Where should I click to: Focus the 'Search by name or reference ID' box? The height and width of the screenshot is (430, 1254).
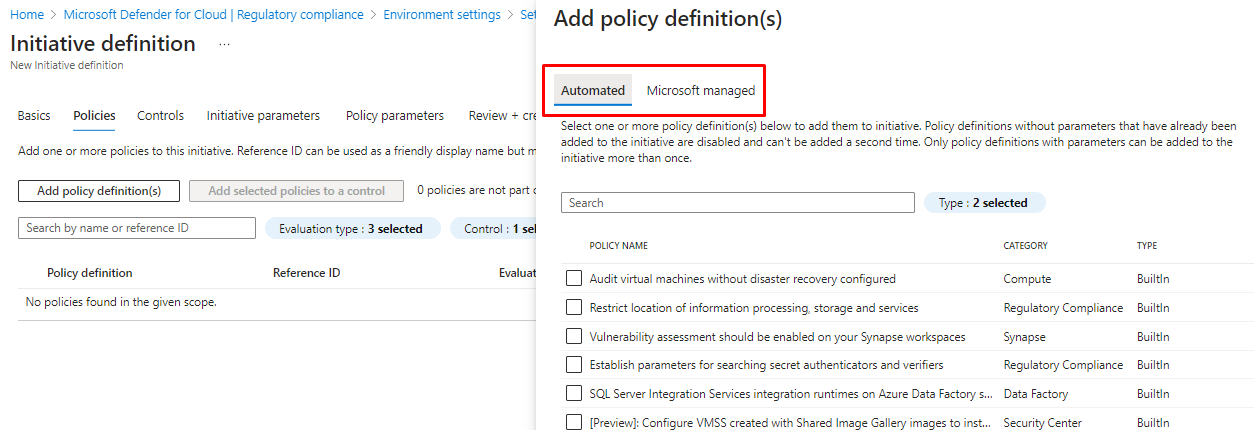tap(137, 228)
